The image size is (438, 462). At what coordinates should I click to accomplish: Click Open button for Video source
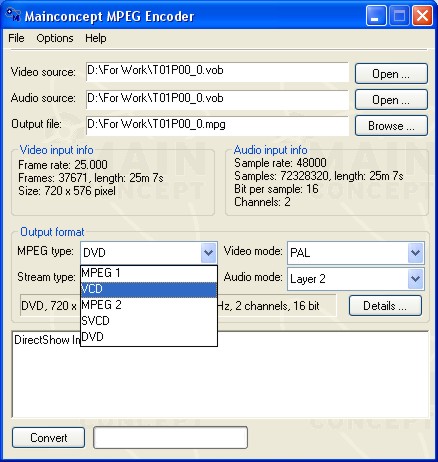[x=391, y=74]
